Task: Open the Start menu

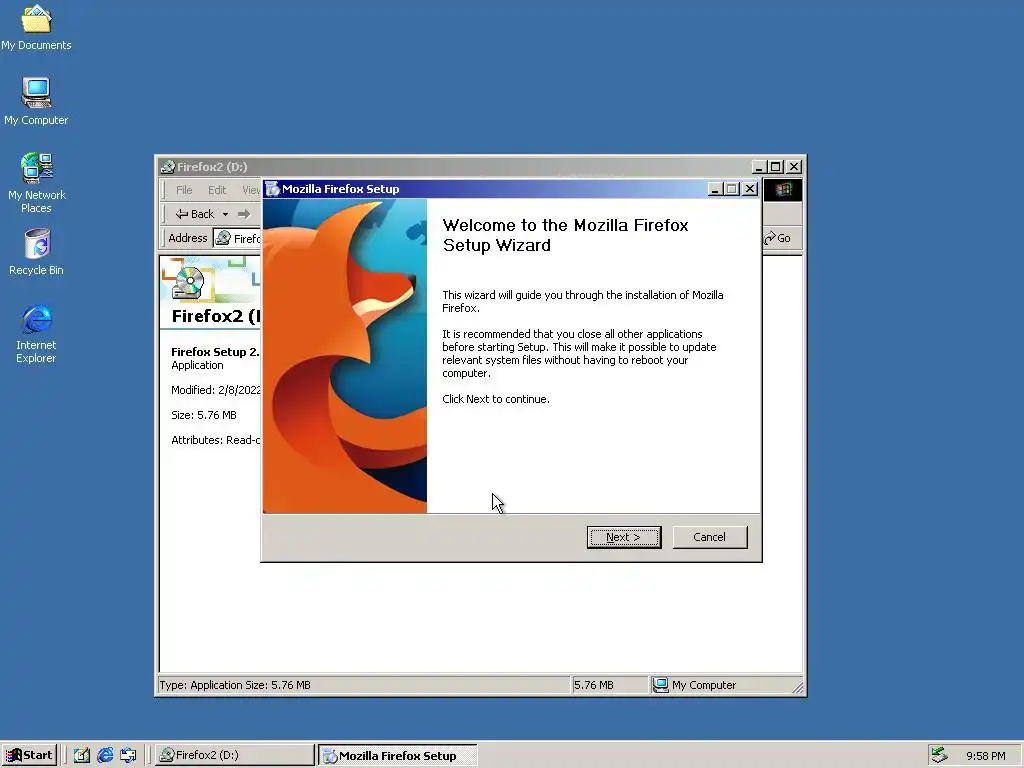Action: (x=29, y=755)
